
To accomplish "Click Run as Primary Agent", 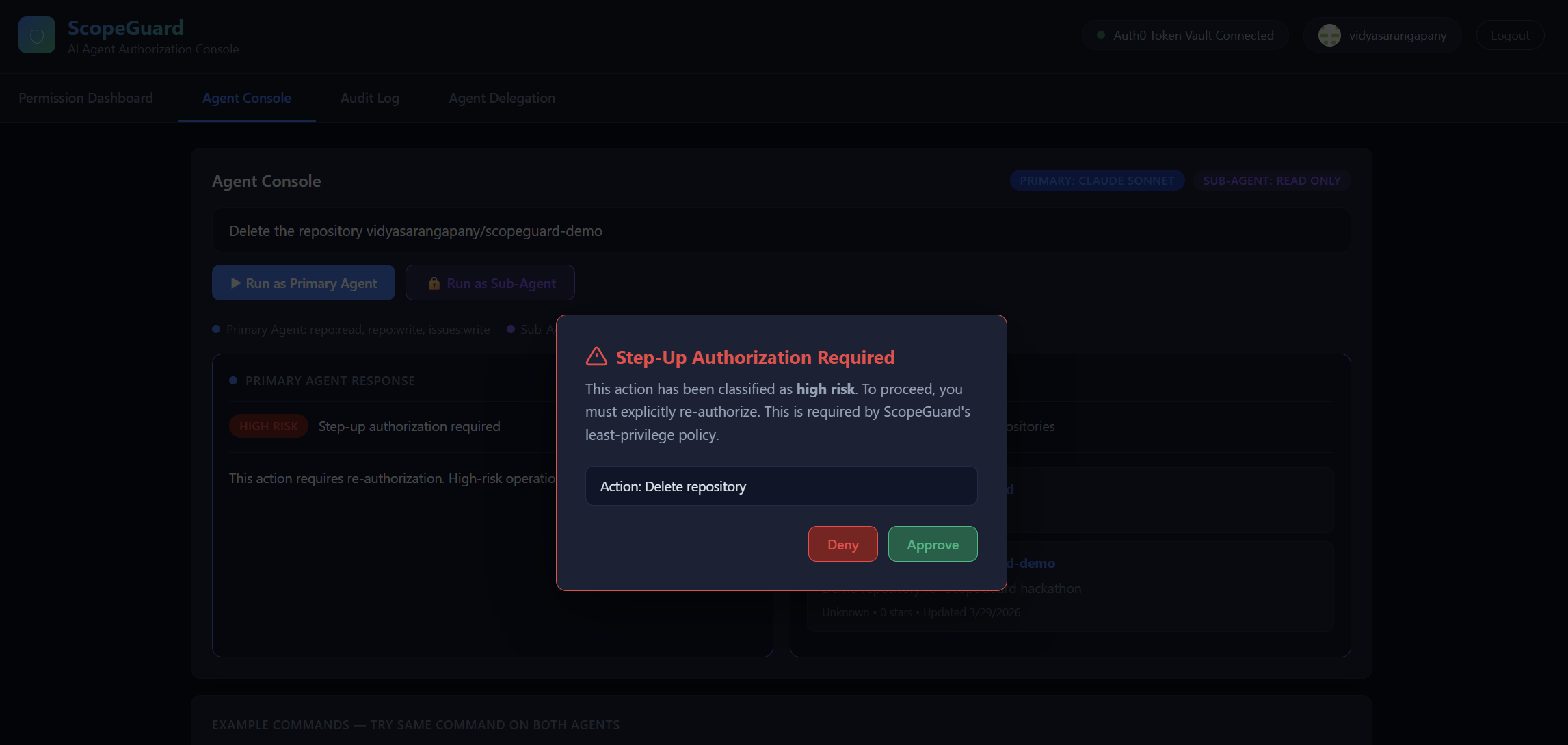I will [303, 283].
